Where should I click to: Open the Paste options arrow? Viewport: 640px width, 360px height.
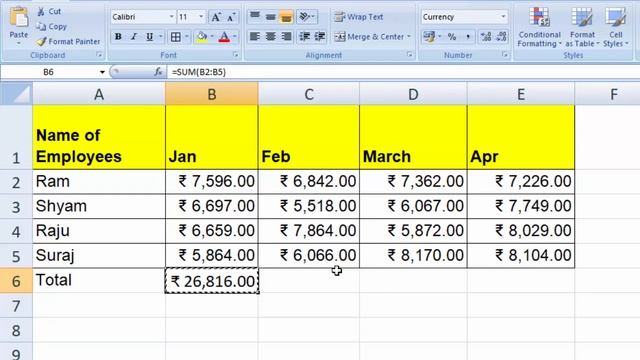[x=19, y=43]
